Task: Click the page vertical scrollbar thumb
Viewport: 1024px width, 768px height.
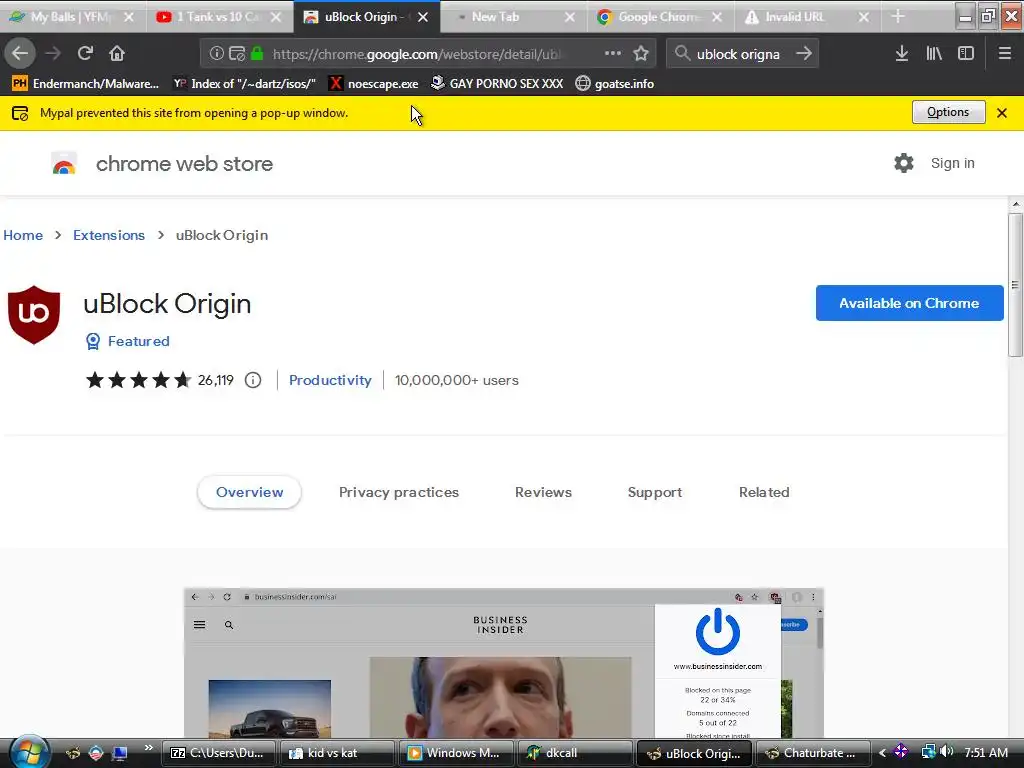Action: coord(1015,284)
